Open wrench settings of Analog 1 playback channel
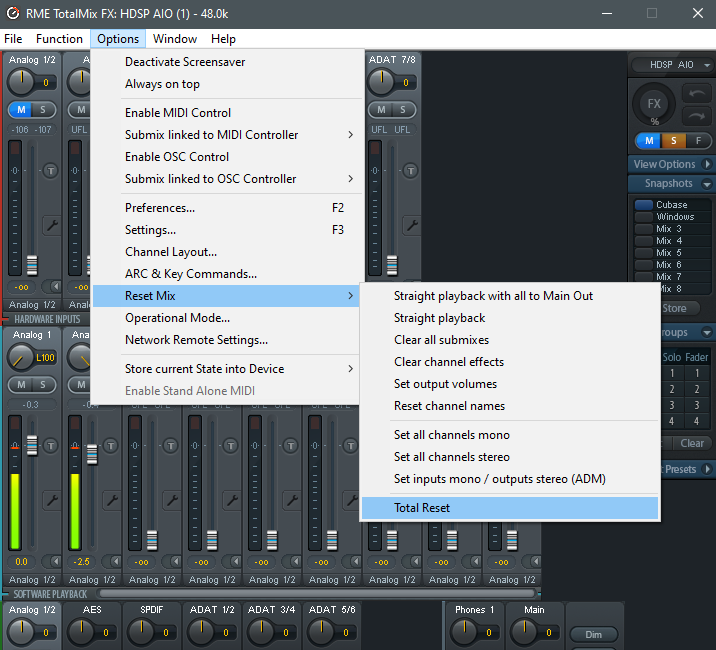This screenshot has height=650, width=716. coord(52,500)
